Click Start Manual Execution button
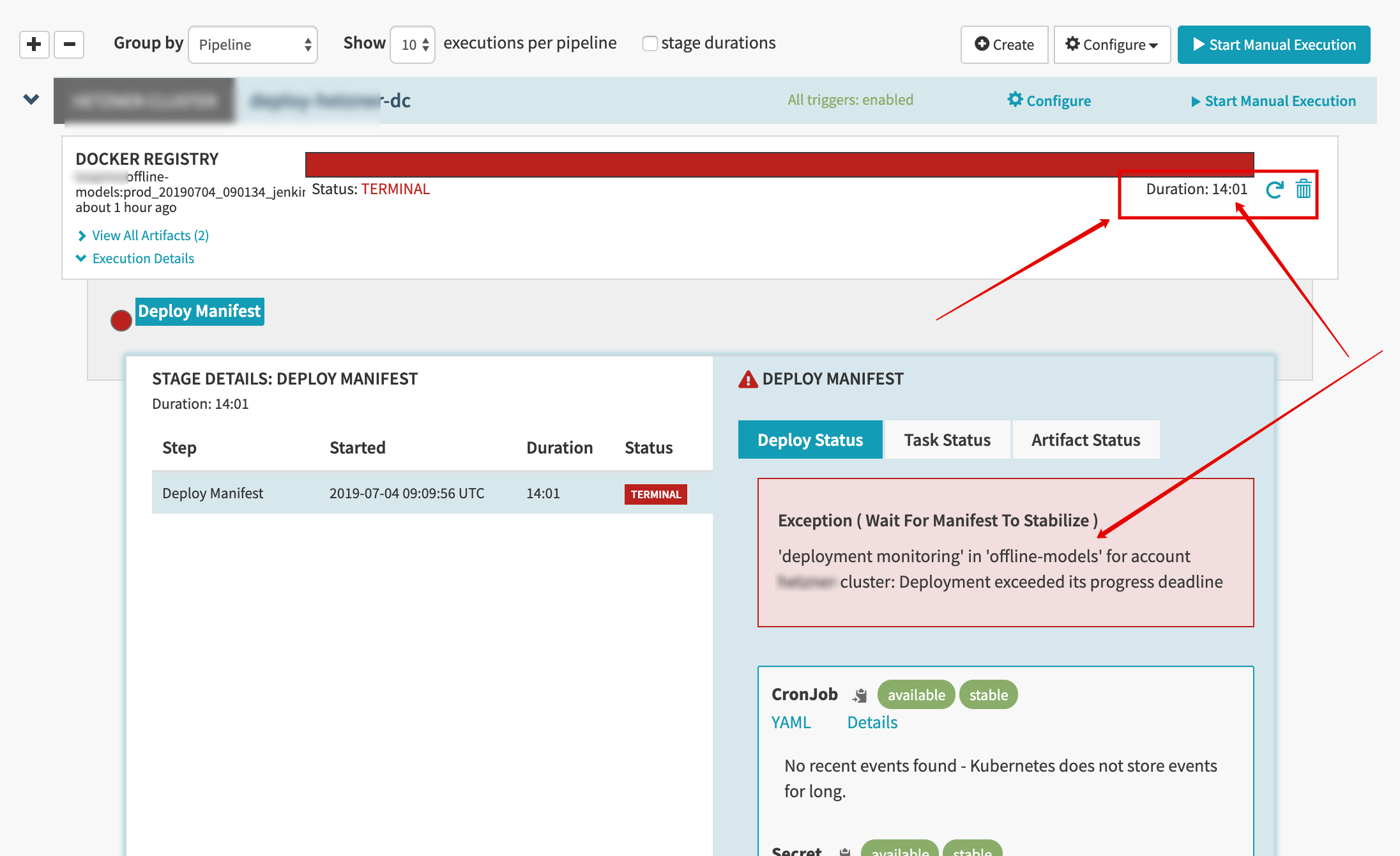The height and width of the screenshot is (856, 1400). pos(1273,44)
